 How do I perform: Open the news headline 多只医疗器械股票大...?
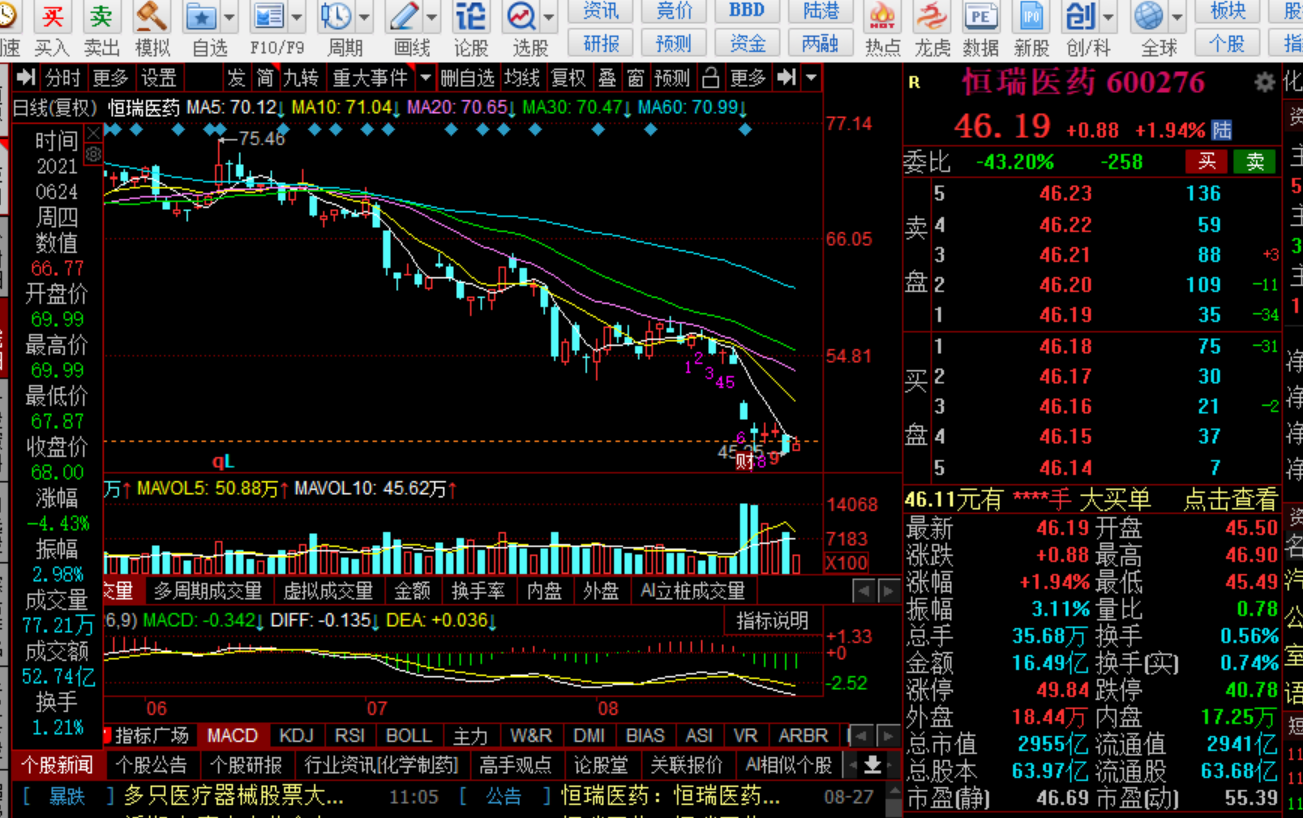(234, 796)
